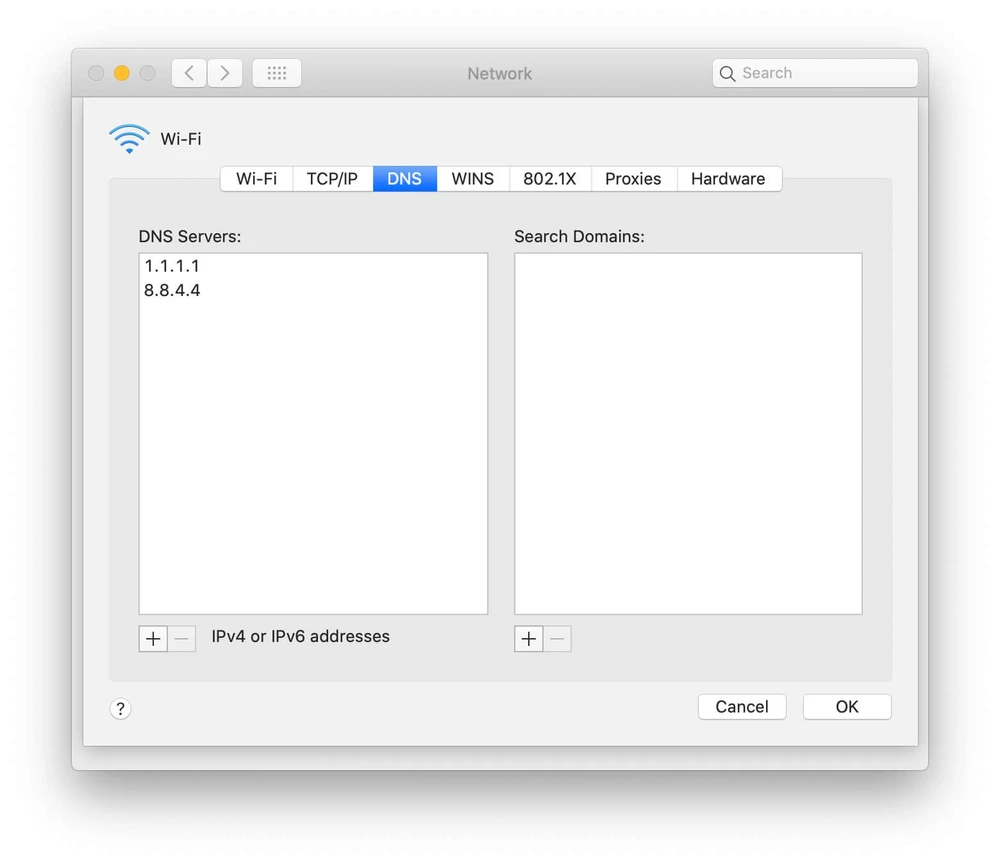
Task: Select the WINS tab
Action: point(472,178)
